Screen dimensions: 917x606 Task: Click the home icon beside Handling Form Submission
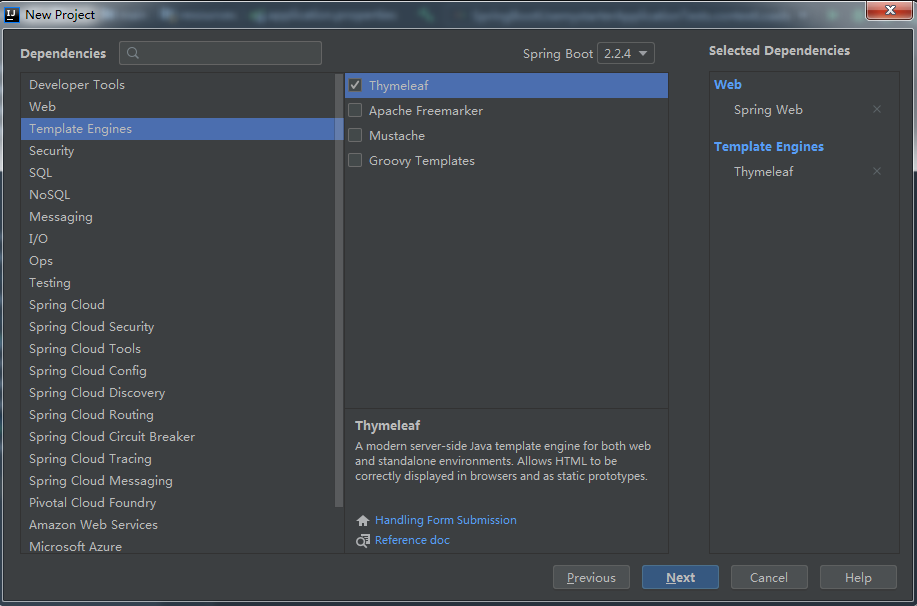pyautogui.click(x=363, y=521)
